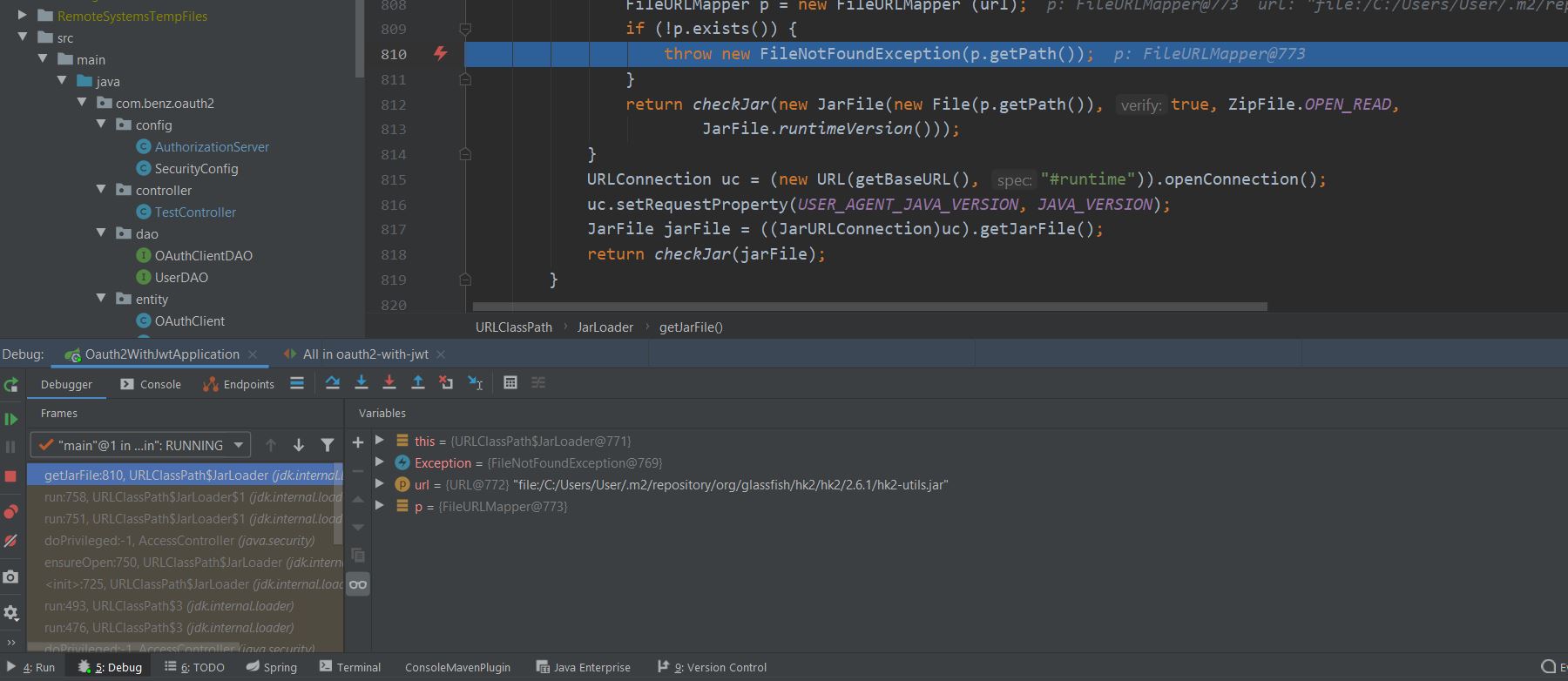Screen dimensions: 1568x681
Task: Stop debugging with the red square icon
Action: pyautogui.click(x=10, y=476)
